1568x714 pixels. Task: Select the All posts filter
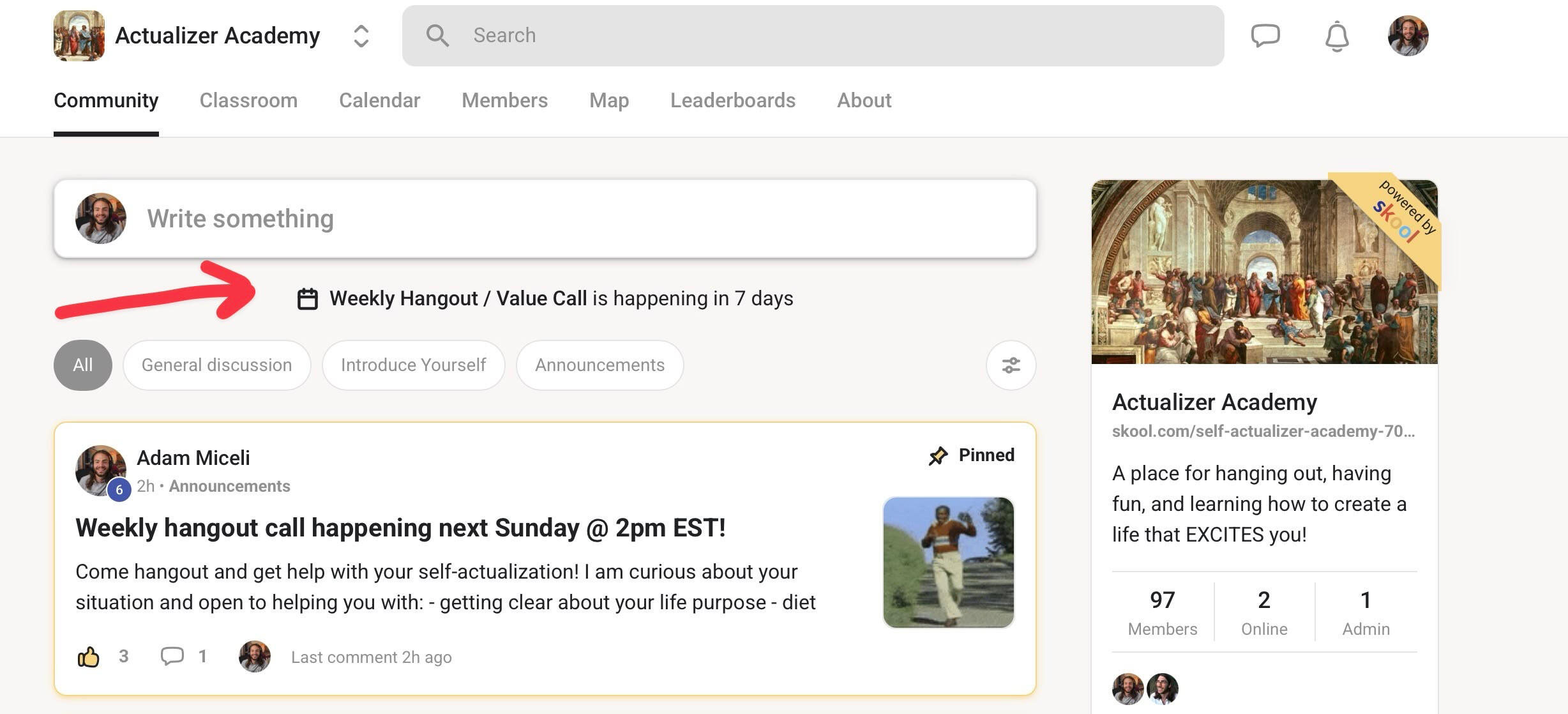click(82, 365)
